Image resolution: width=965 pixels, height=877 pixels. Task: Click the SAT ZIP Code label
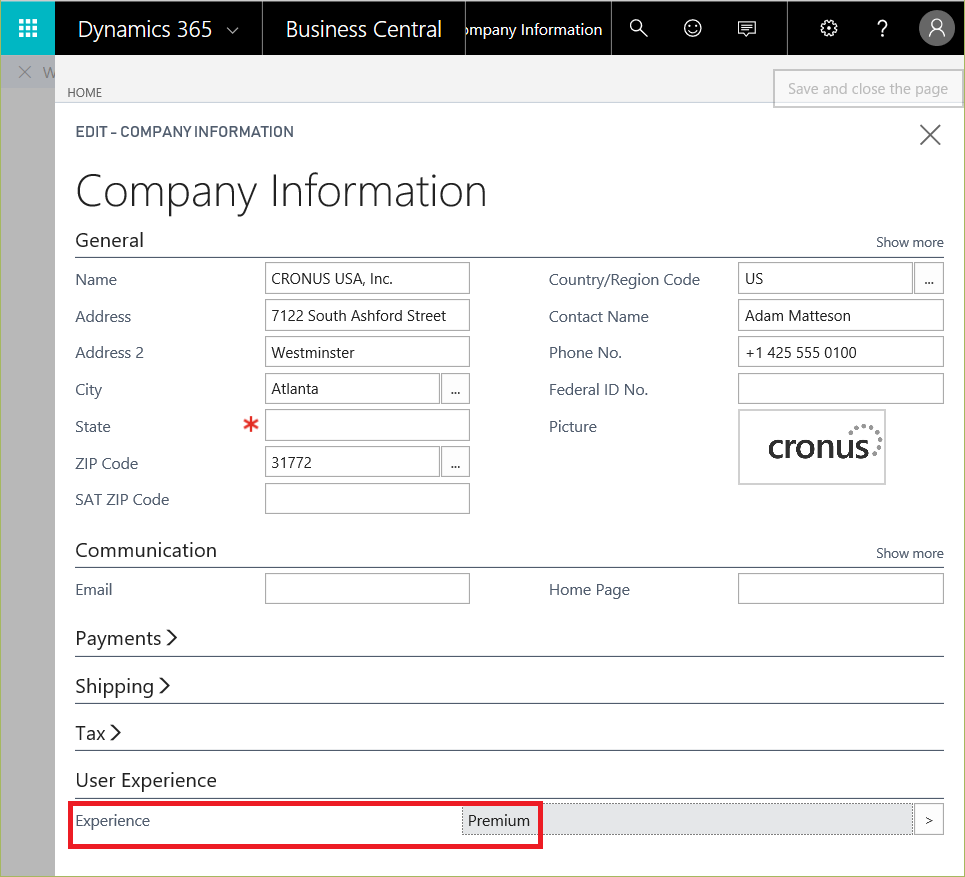point(122,499)
